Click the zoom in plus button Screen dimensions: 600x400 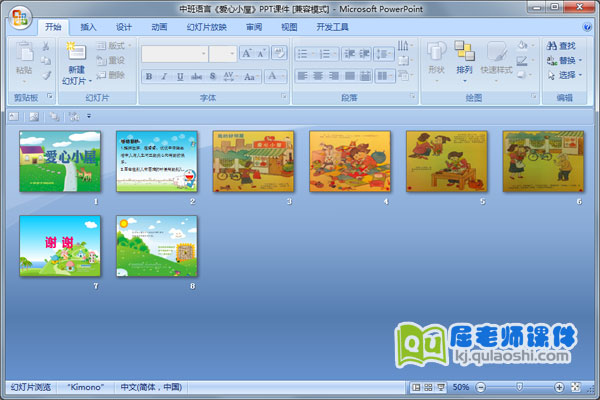tap(558, 386)
